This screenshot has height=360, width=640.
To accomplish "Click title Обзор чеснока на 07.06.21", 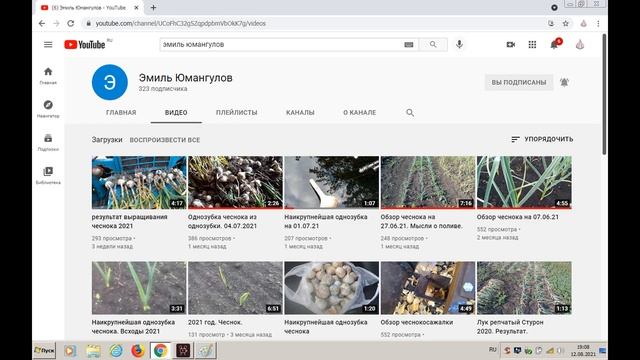I will pyautogui.click(x=518, y=217).
